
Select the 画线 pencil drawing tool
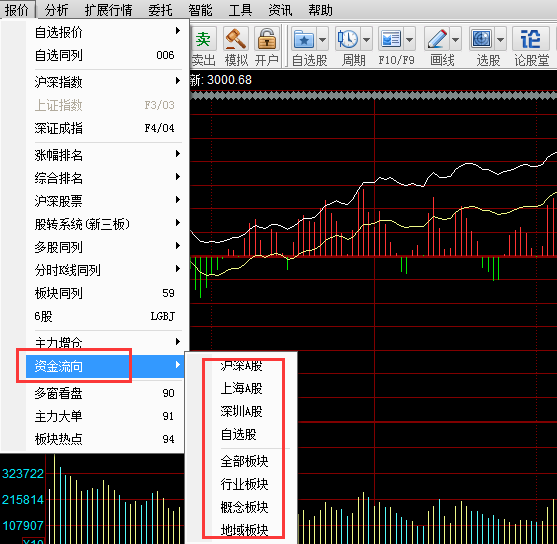[437, 39]
